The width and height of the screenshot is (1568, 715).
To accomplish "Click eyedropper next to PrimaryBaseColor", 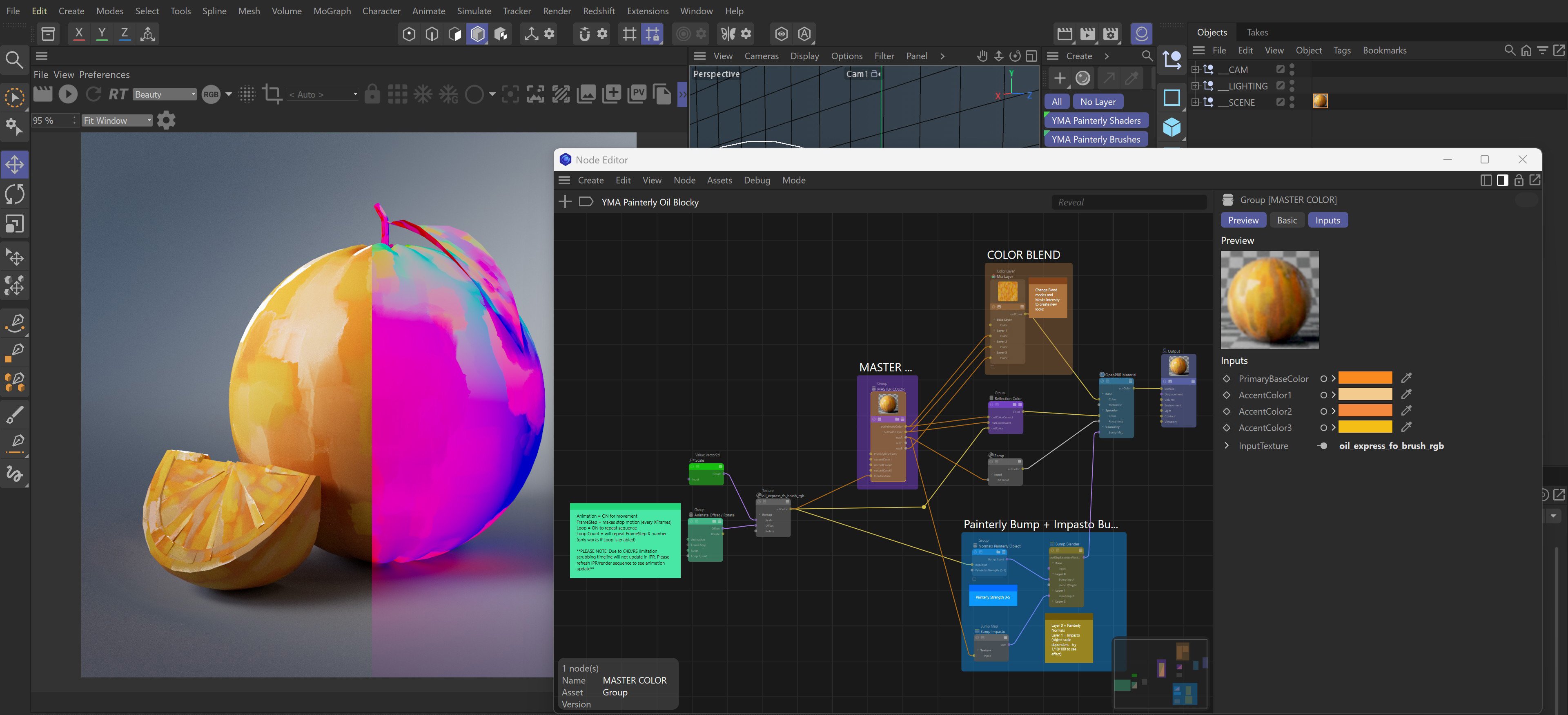I will point(1406,378).
